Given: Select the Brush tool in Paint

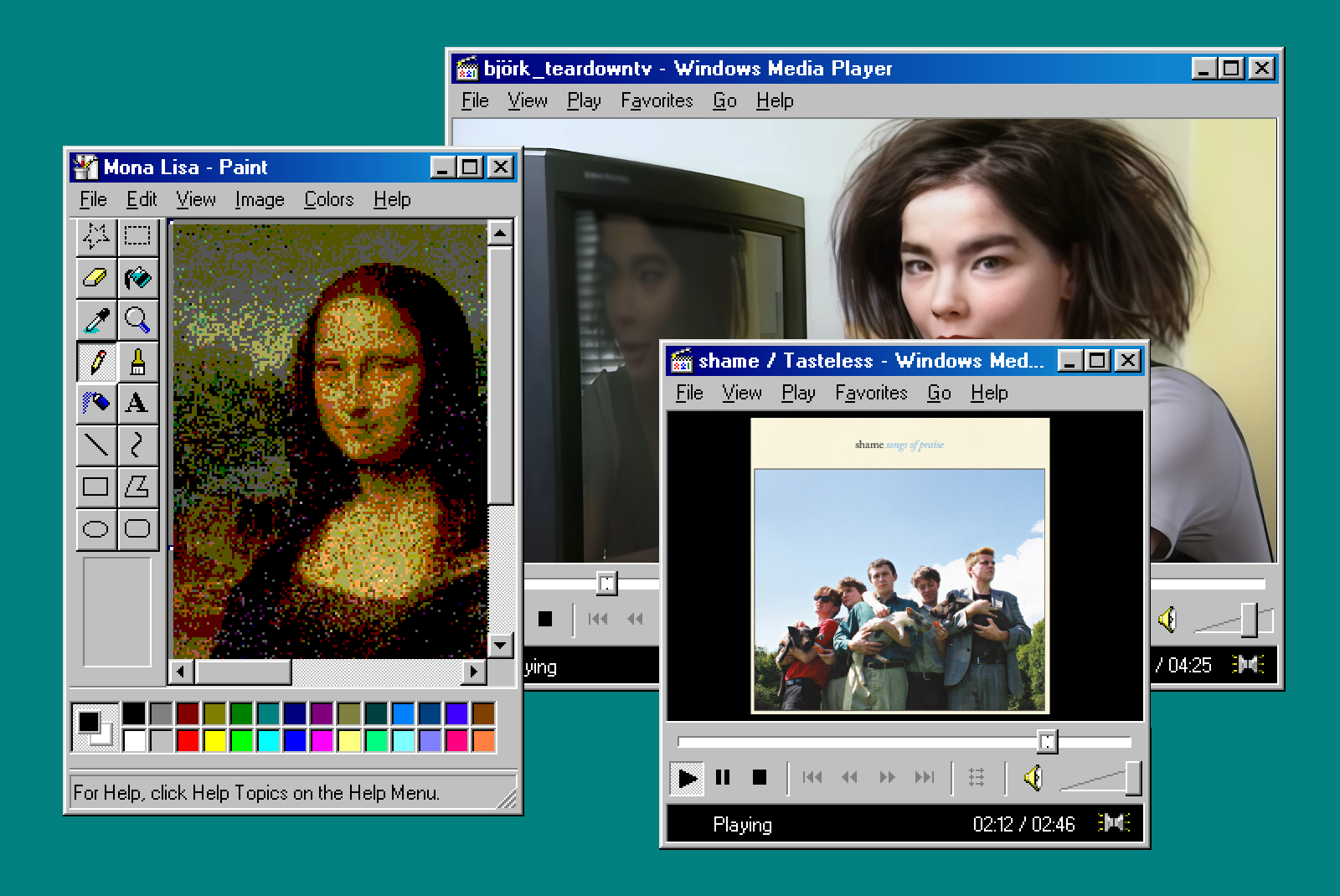Looking at the screenshot, I should (x=138, y=362).
